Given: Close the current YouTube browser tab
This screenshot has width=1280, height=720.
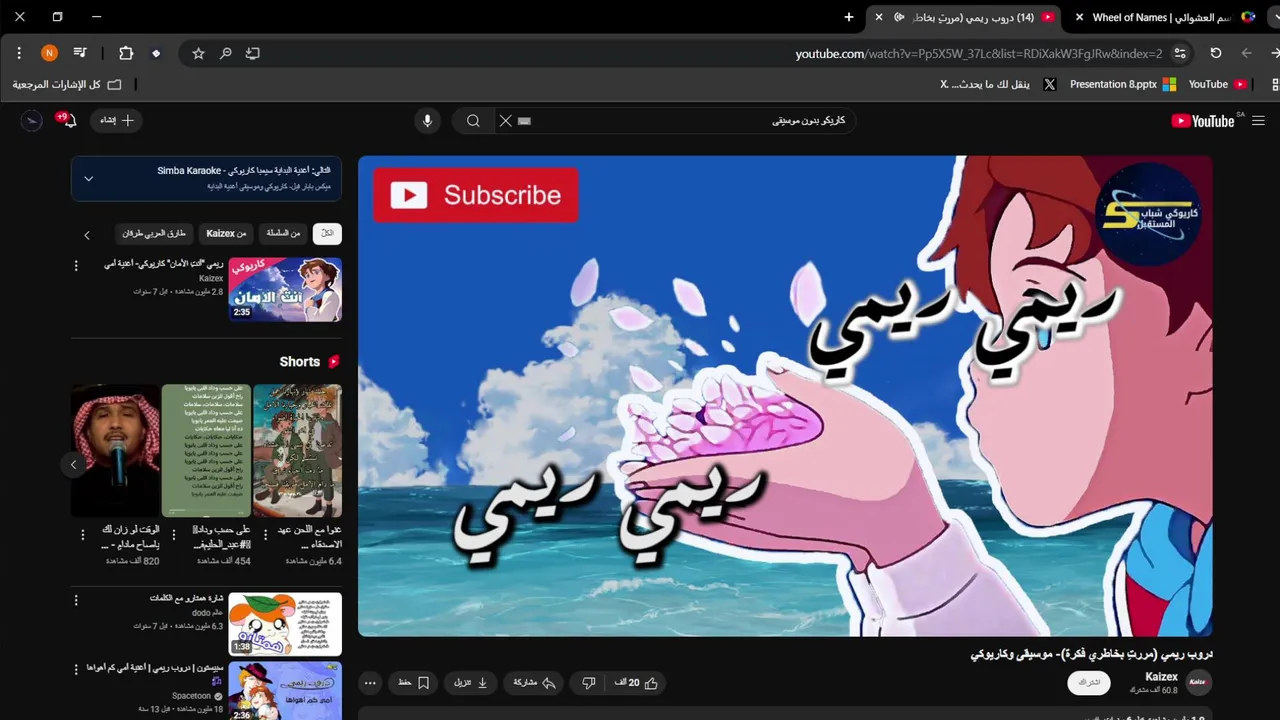Looking at the screenshot, I should pos(879,17).
